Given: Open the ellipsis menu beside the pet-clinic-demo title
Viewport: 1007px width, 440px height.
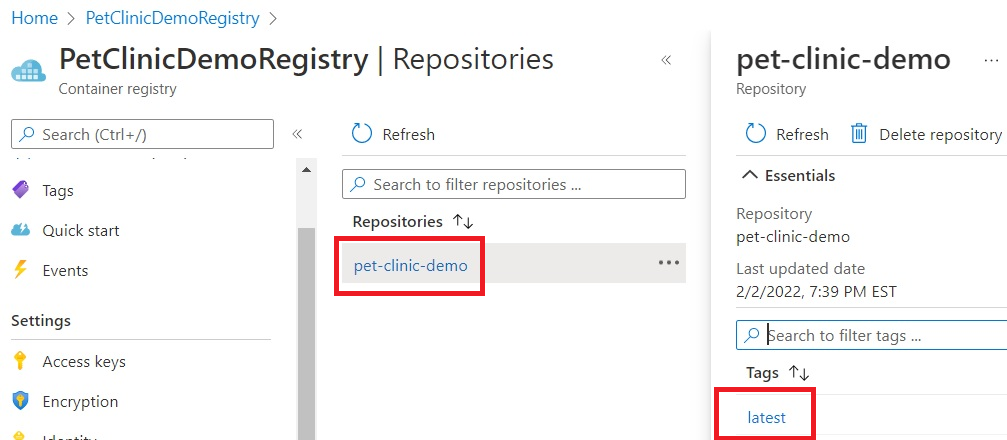Looking at the screenshot, I should pos(991,60).
